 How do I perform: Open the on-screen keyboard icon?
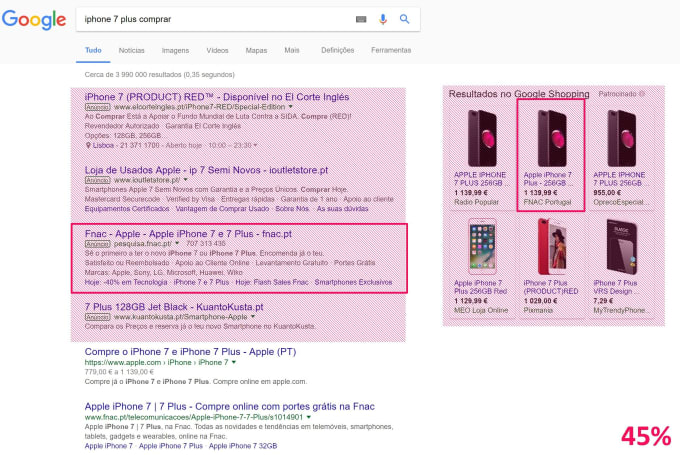pos(361,19)
